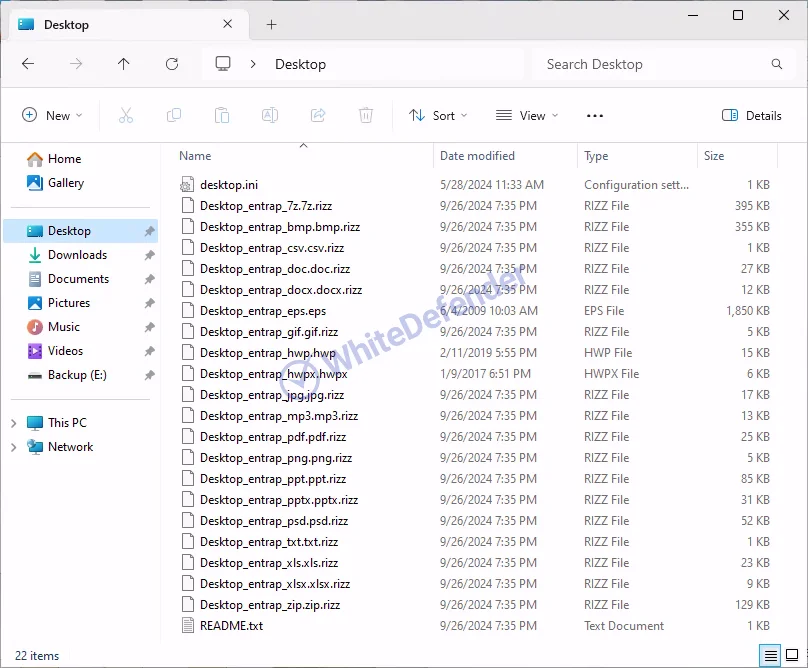Image resolution: width=808 pixels, height=668 pixels.
Task: Open a new tab with plus button
Action: point(271,25)
